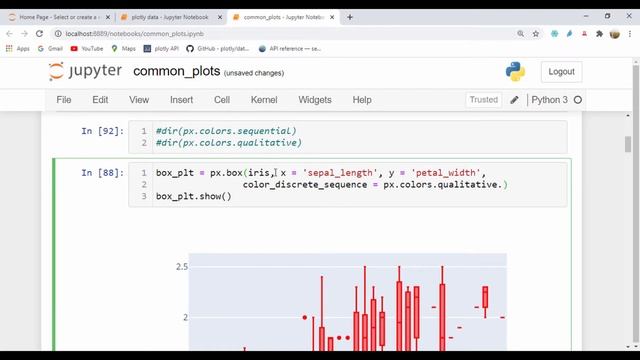Click the red outlier point near y=2

pos(304,317)
